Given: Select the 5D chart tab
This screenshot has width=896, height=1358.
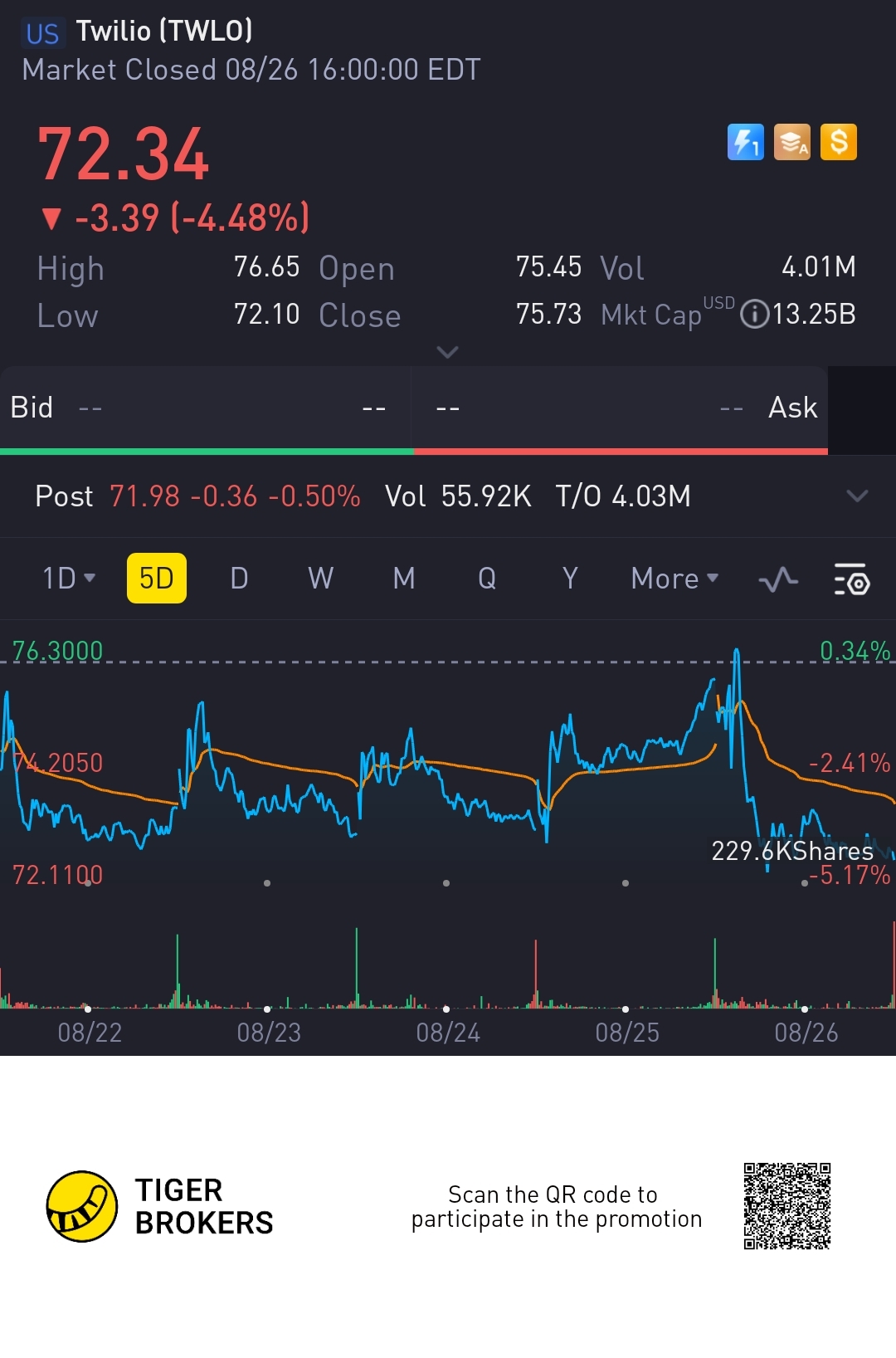Looking at the screenshot, I should [156, 579].
